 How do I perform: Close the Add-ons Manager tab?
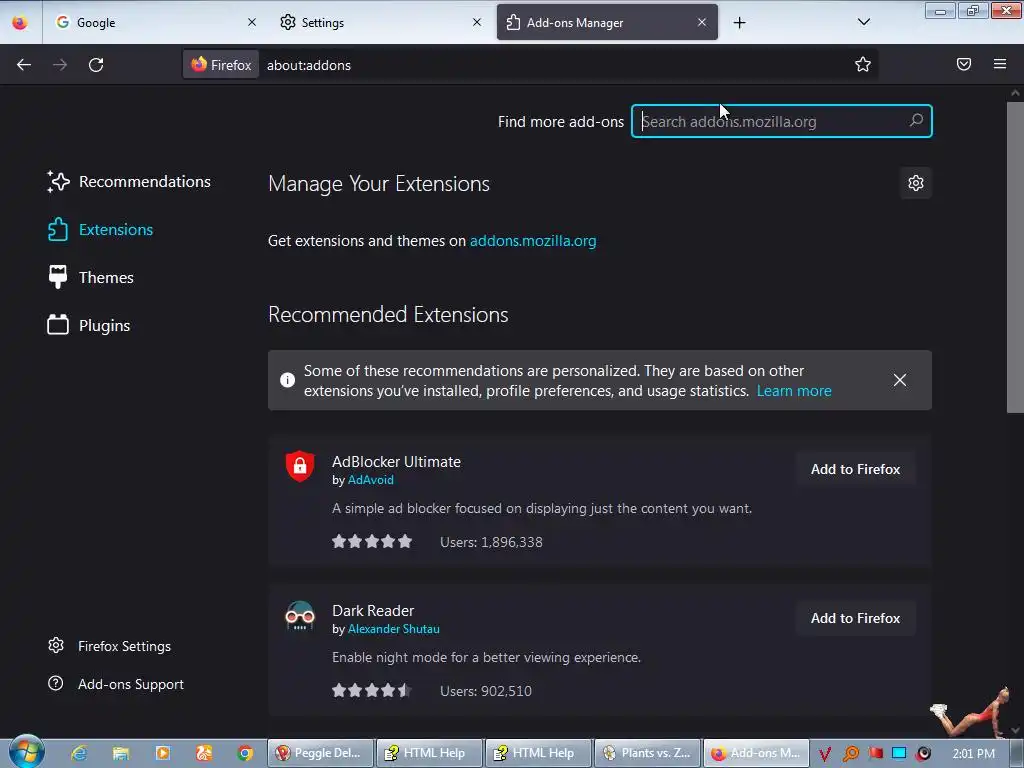pyautogui.click(x=701, y=22)
